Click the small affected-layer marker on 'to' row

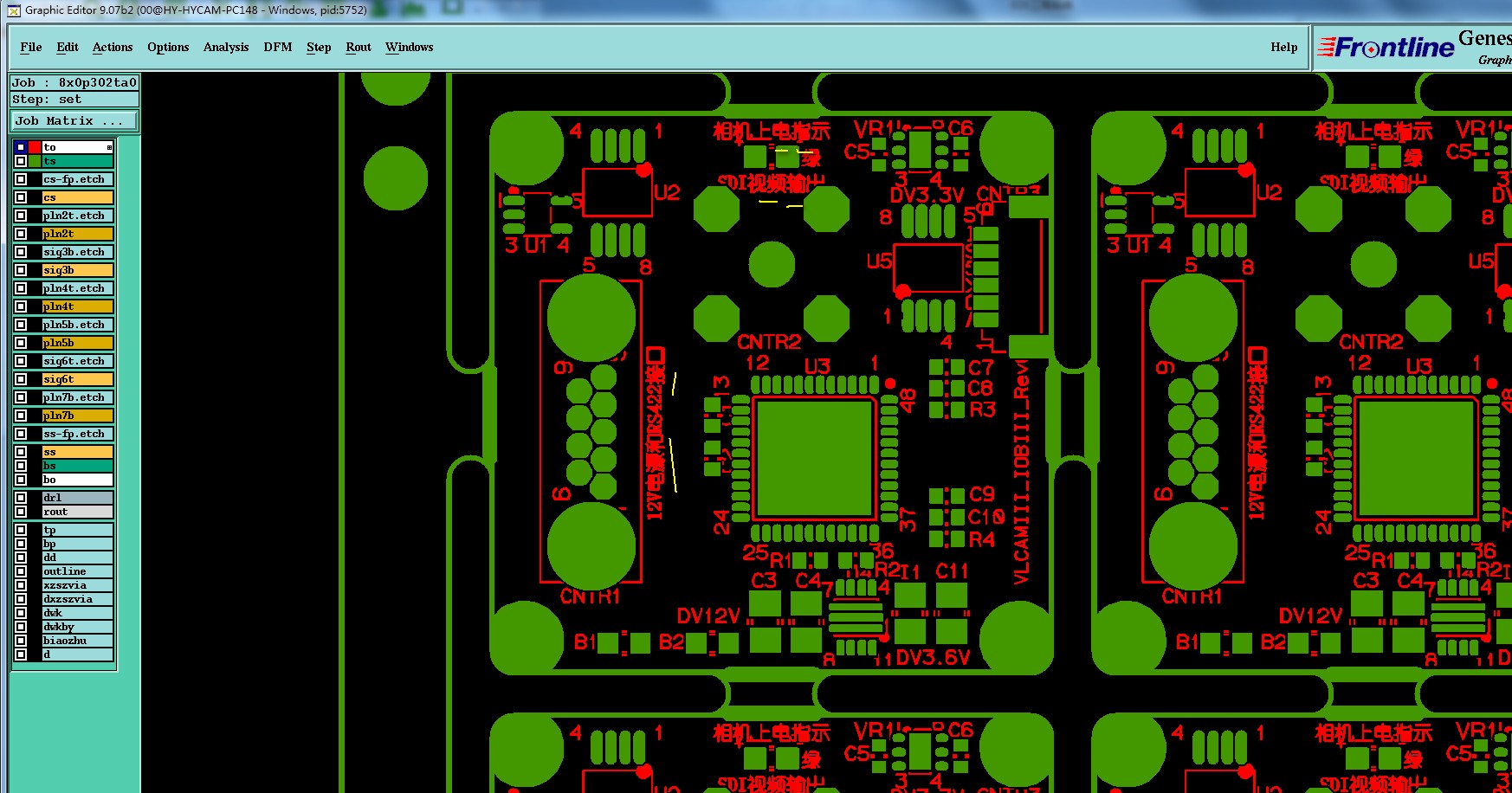pyautogui.click(x=109, y=147)
